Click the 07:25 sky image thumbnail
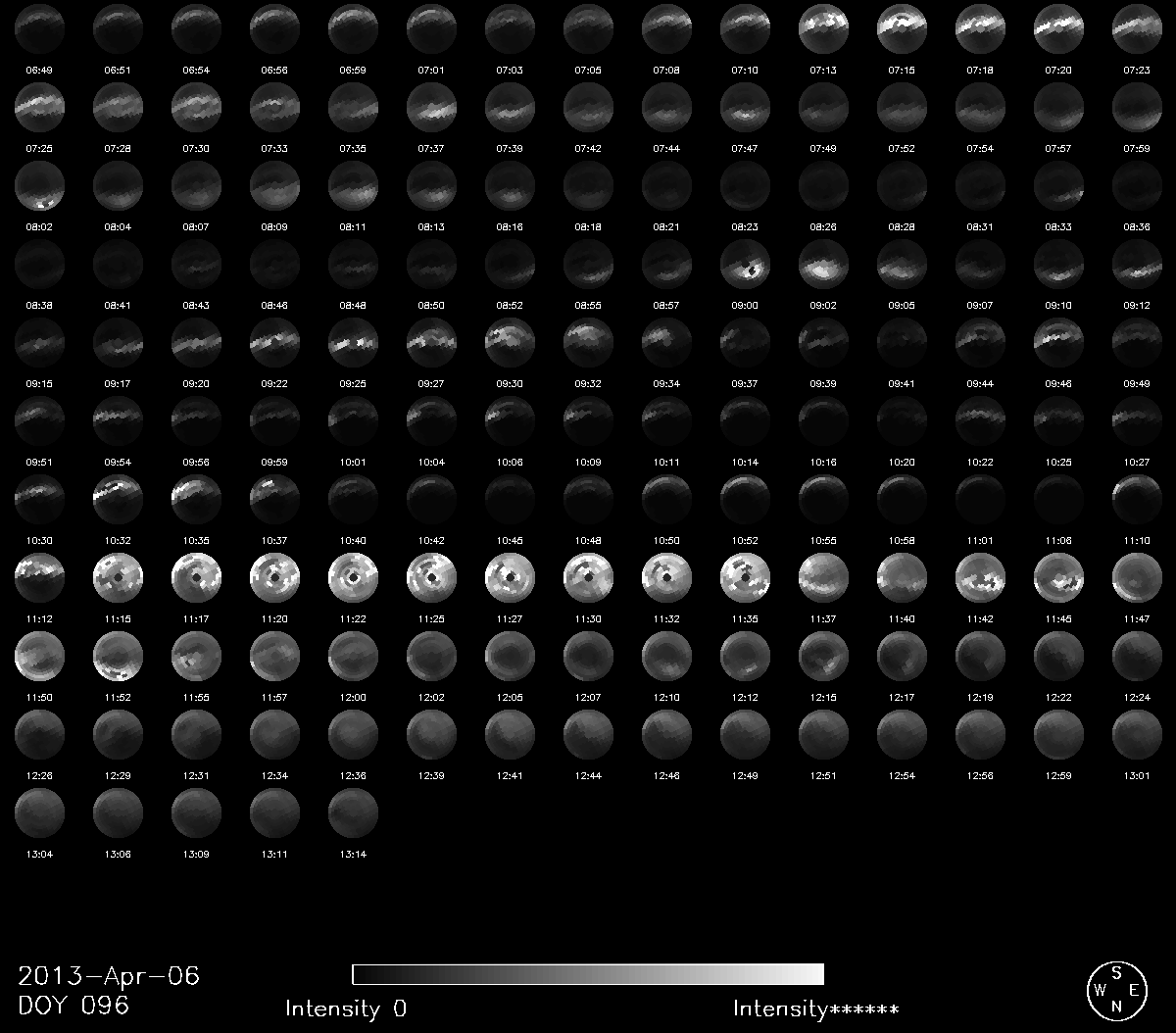Viewport: 1176px width, 1033px height. [x=39, y=106]
